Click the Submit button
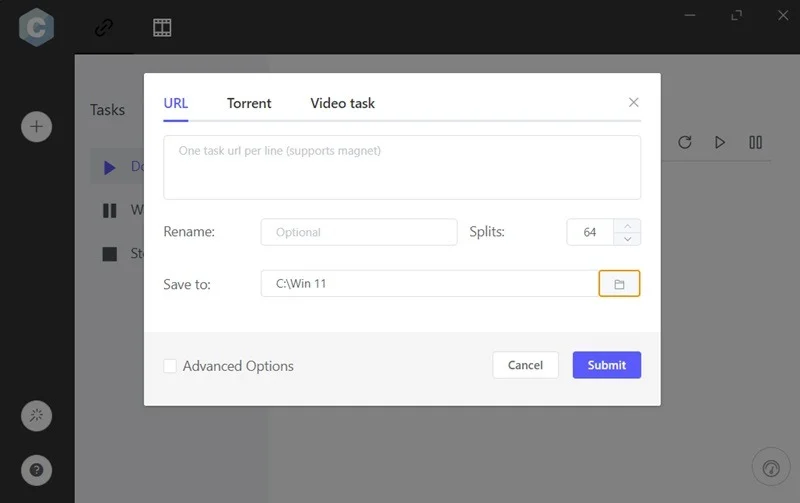 point(606,365)
